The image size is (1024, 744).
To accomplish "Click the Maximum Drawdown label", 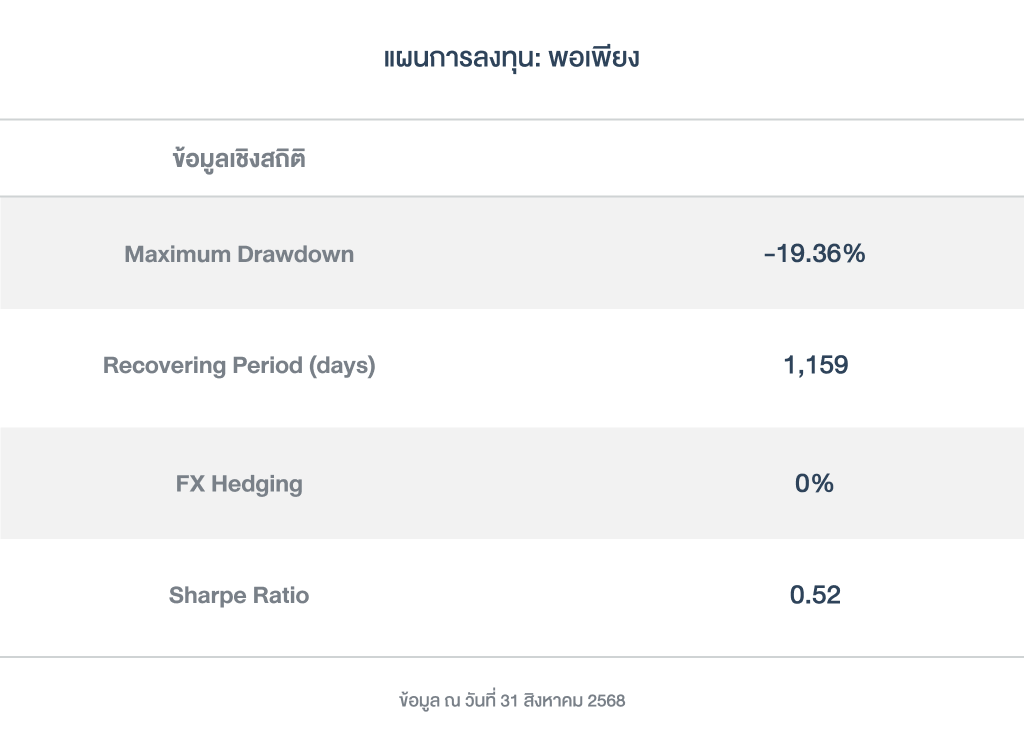I will click(239, 254).
